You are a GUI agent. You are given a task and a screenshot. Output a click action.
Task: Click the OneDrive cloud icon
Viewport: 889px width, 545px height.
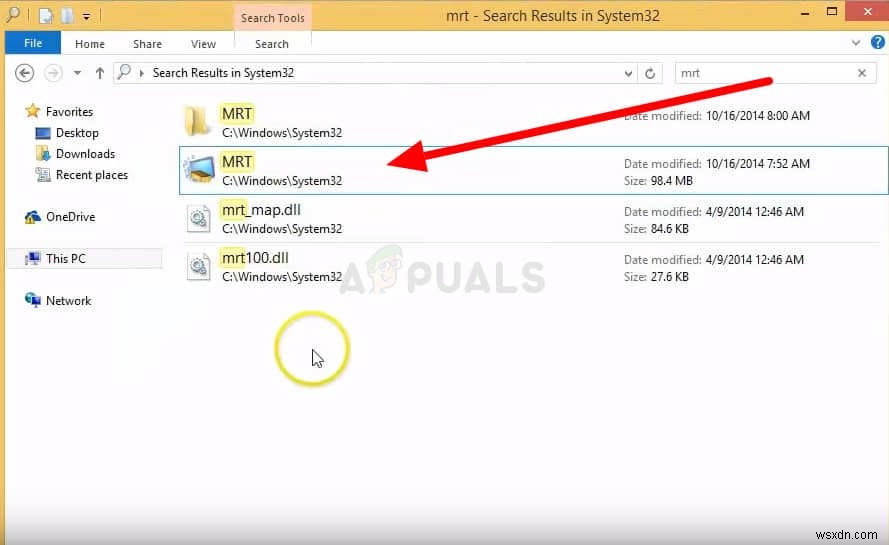coord(32,217)
